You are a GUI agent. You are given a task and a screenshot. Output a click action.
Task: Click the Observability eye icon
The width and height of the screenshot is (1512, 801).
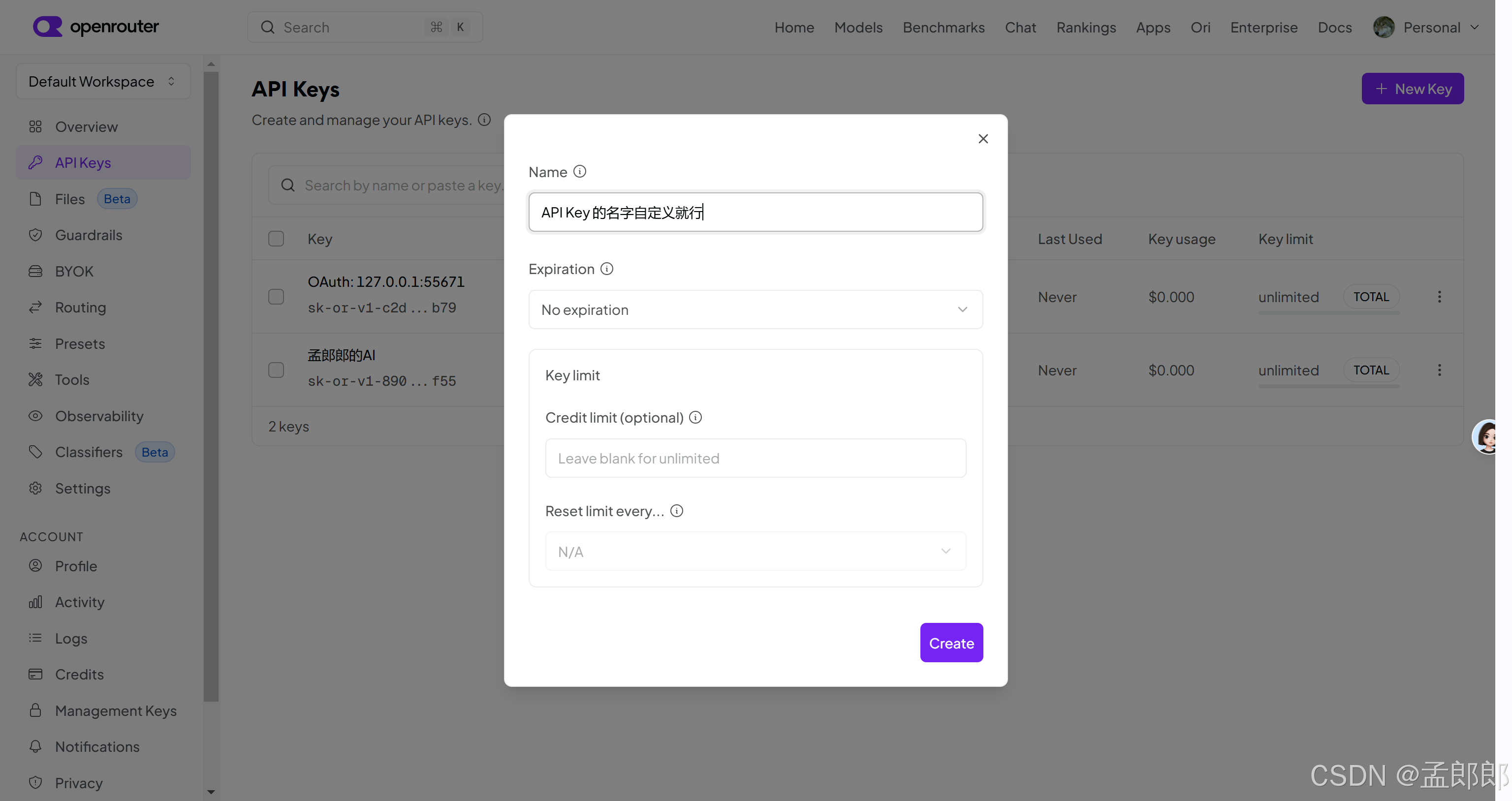[35, 415]
